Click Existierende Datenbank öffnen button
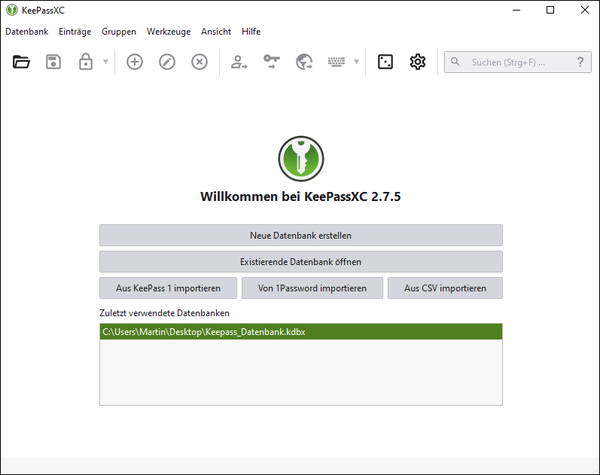Screen dimensions: 600x475 (x=301, y=261)
